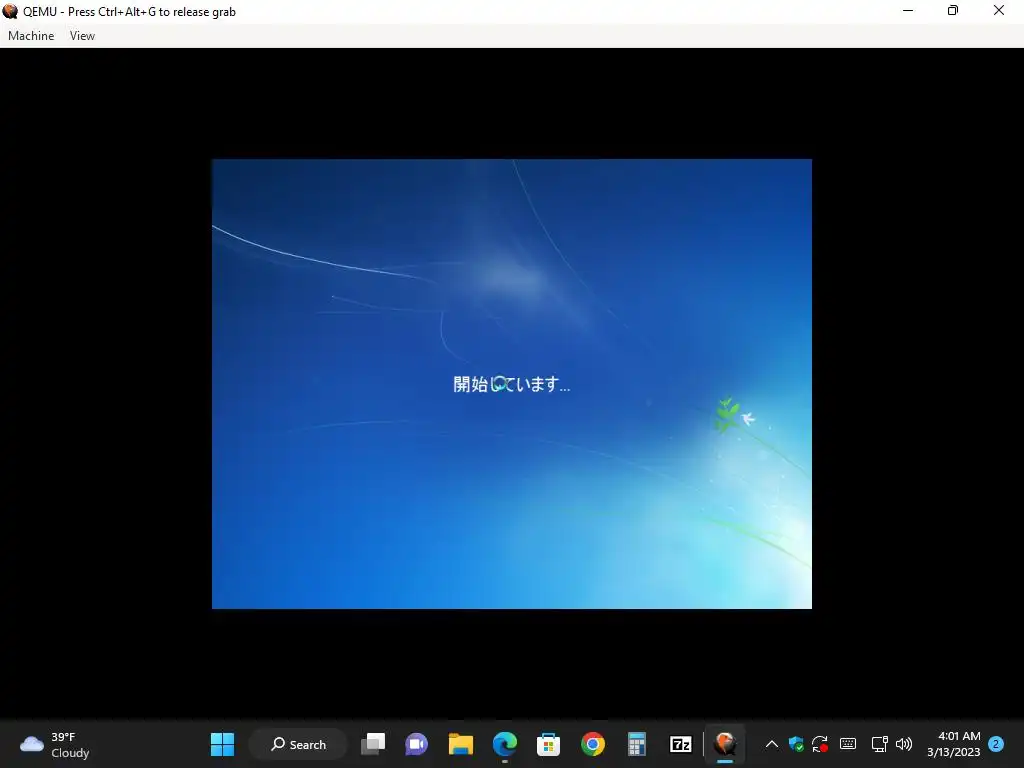Image resolution: width=1024 pixels, height=768 pixels.
Task: Expand the hidden system tray icons
Action: (x=771, y=744)
